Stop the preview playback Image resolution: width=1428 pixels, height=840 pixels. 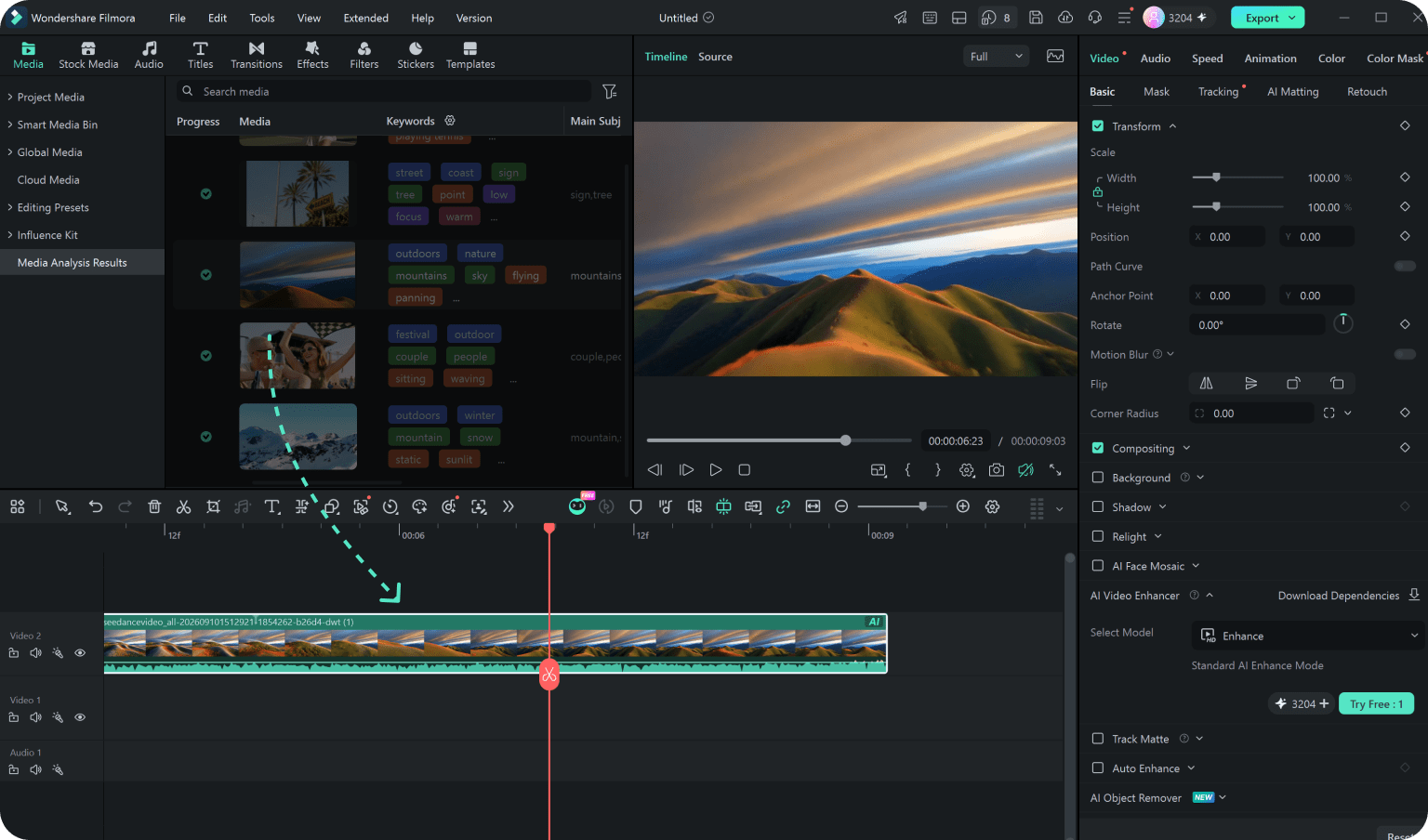click(745, 470)
